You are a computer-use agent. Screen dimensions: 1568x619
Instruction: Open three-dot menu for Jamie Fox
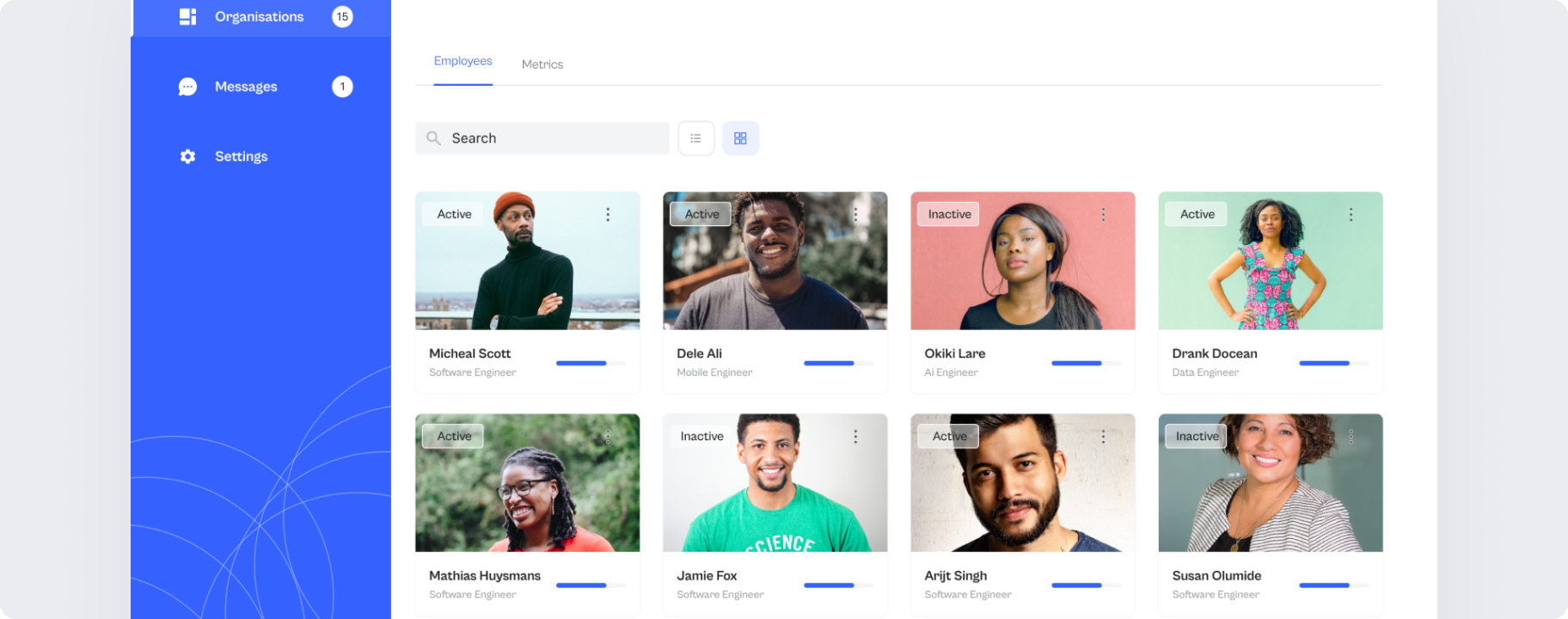(855, 437)
